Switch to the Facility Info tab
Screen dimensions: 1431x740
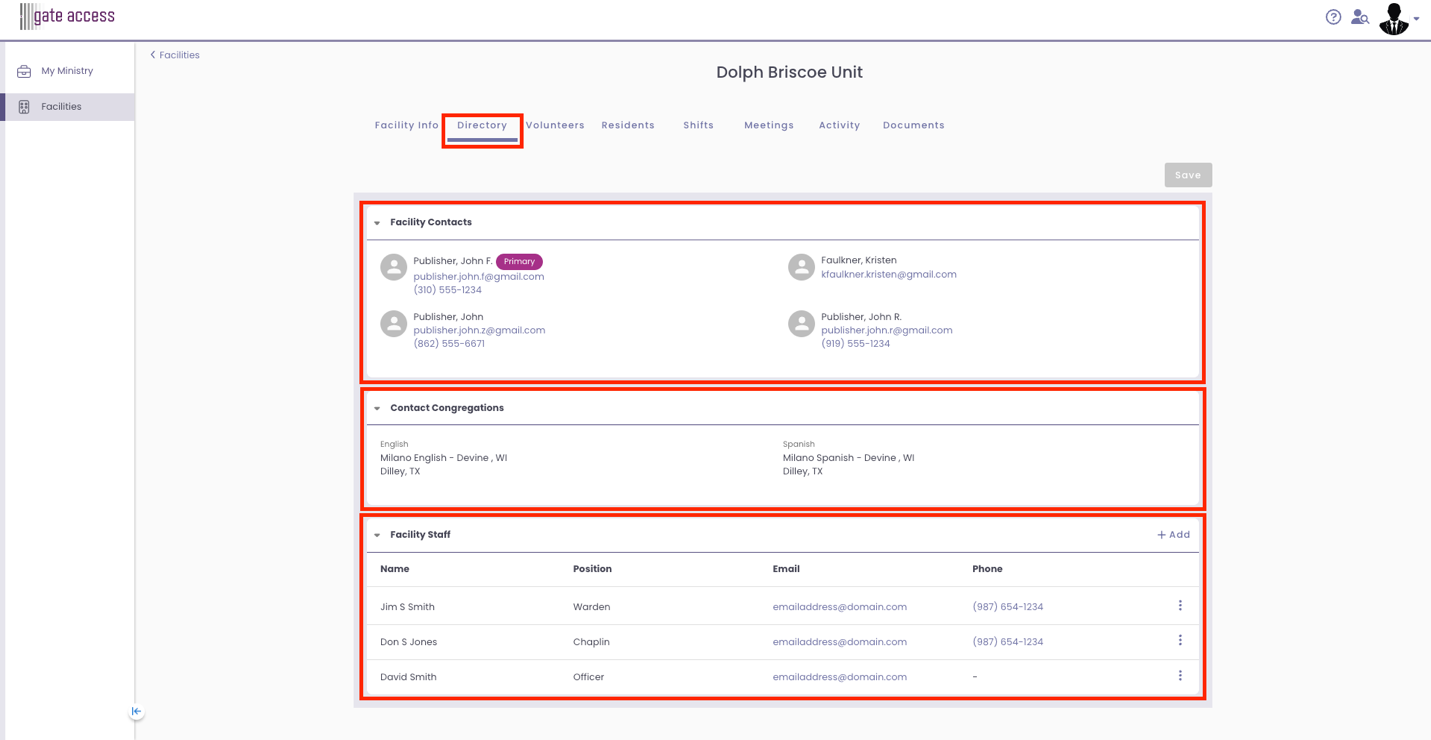(x=406, y=125)
